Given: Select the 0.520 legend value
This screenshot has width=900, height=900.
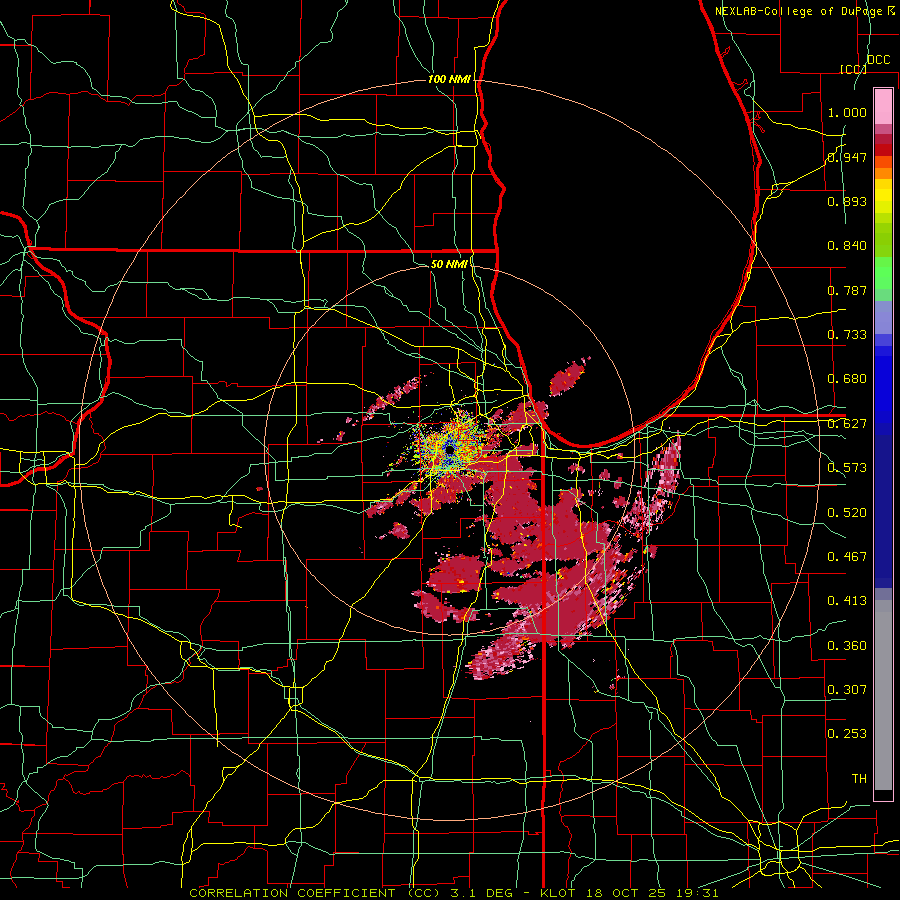Looking at the screenshot, I should pyautogui.click(x=847, y=513).
